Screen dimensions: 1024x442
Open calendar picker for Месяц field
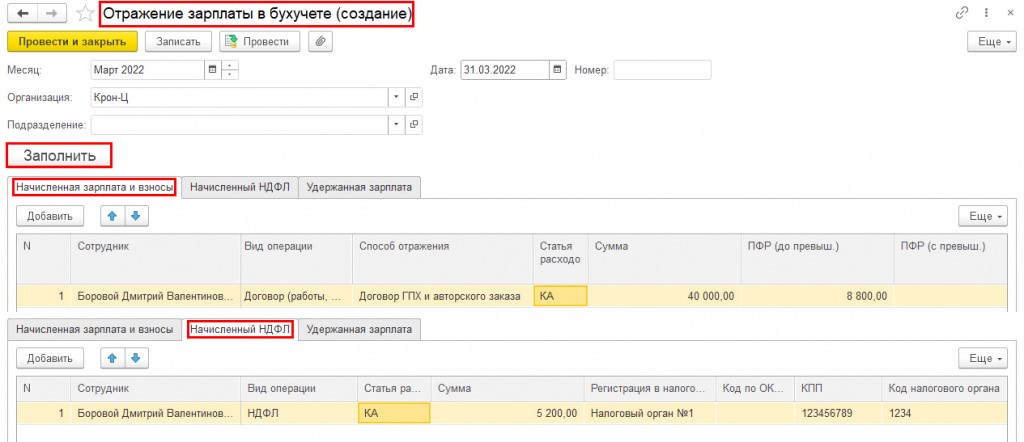pos(211,70)
